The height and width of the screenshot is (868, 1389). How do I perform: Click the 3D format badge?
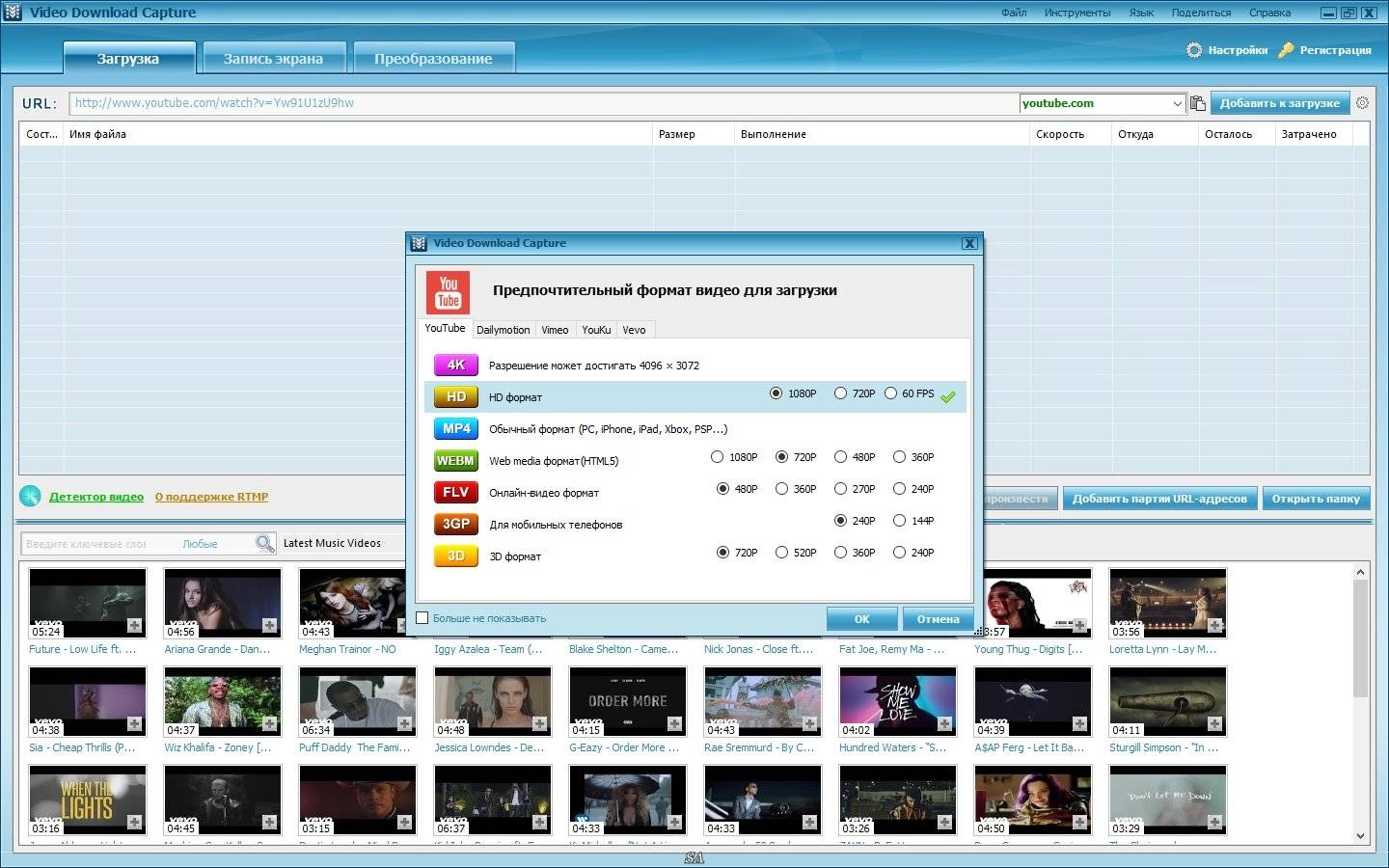point(456,556)
